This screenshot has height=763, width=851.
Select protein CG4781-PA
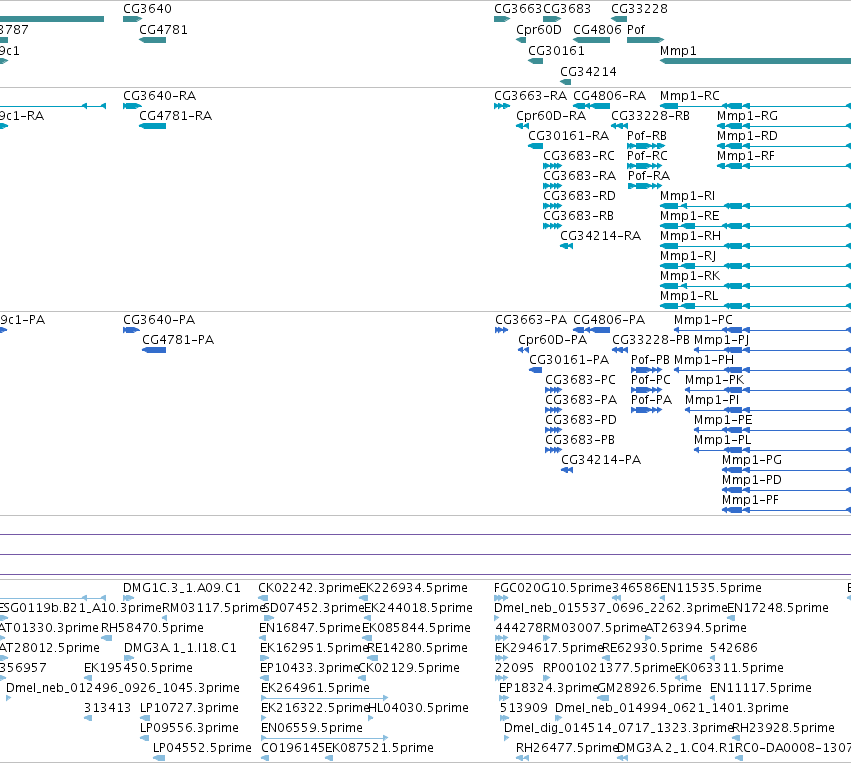pyautogui.click(x=178, y=340)
